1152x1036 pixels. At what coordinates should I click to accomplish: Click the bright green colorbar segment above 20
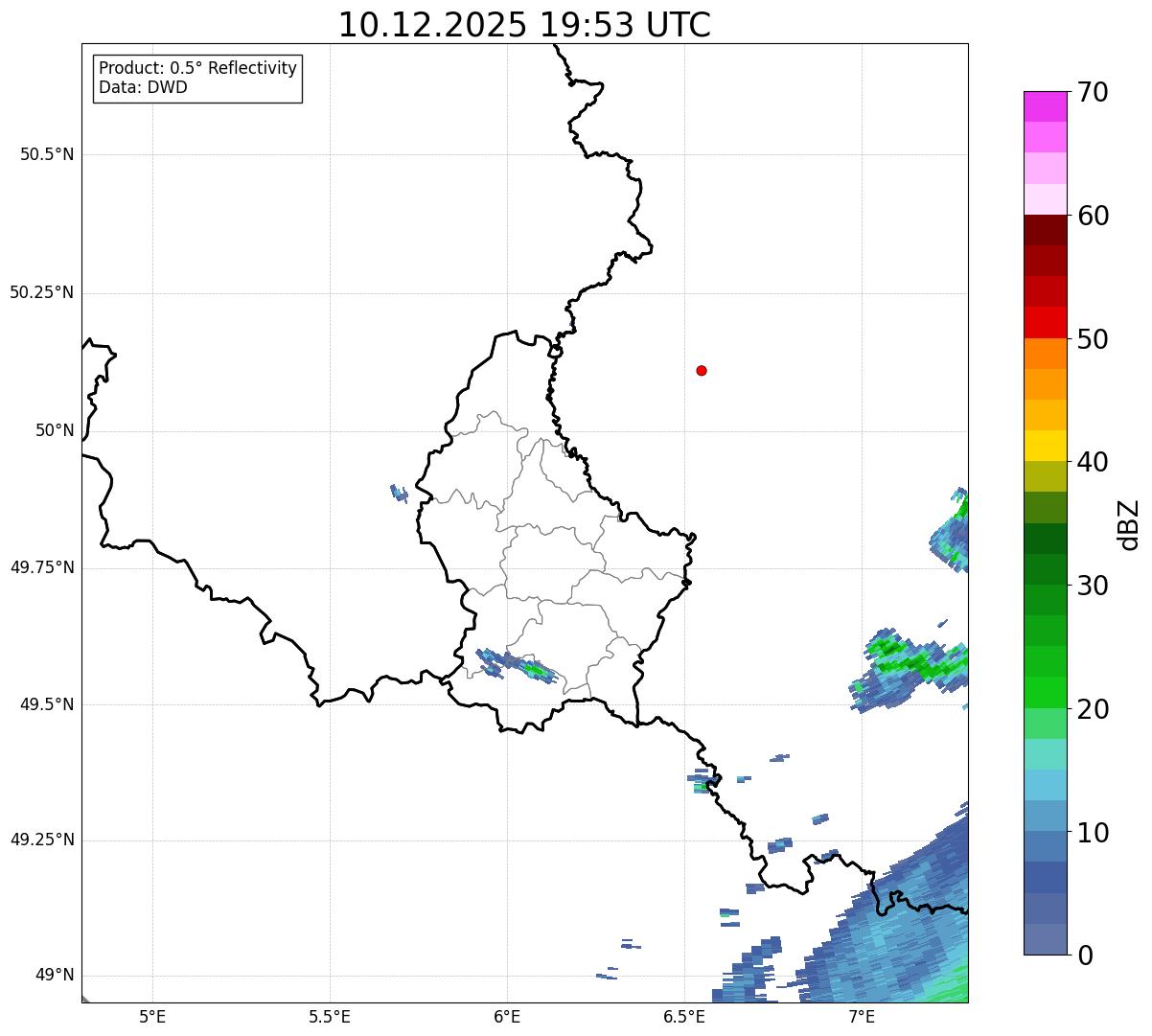click(x=1045, y=693)
